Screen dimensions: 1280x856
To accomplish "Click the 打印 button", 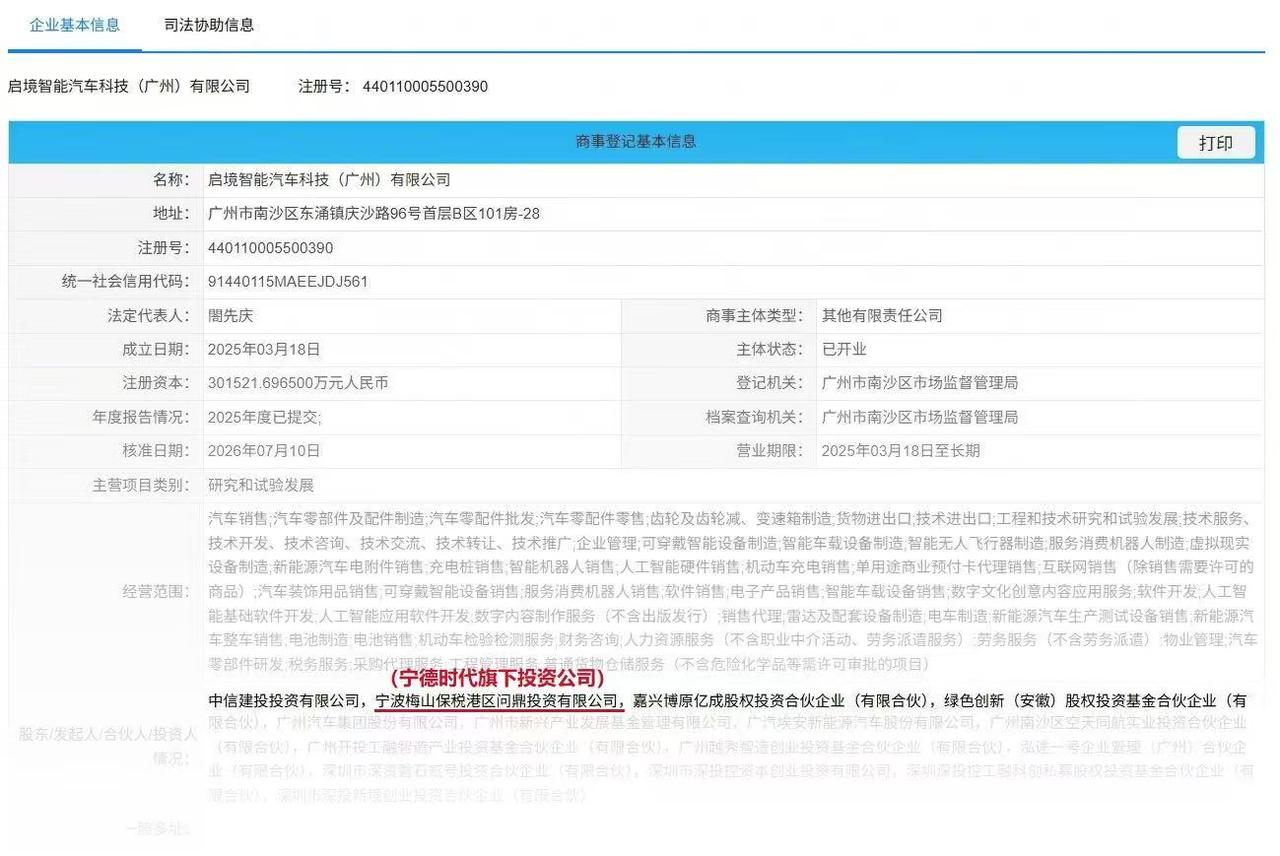I will click(1215, 143).
